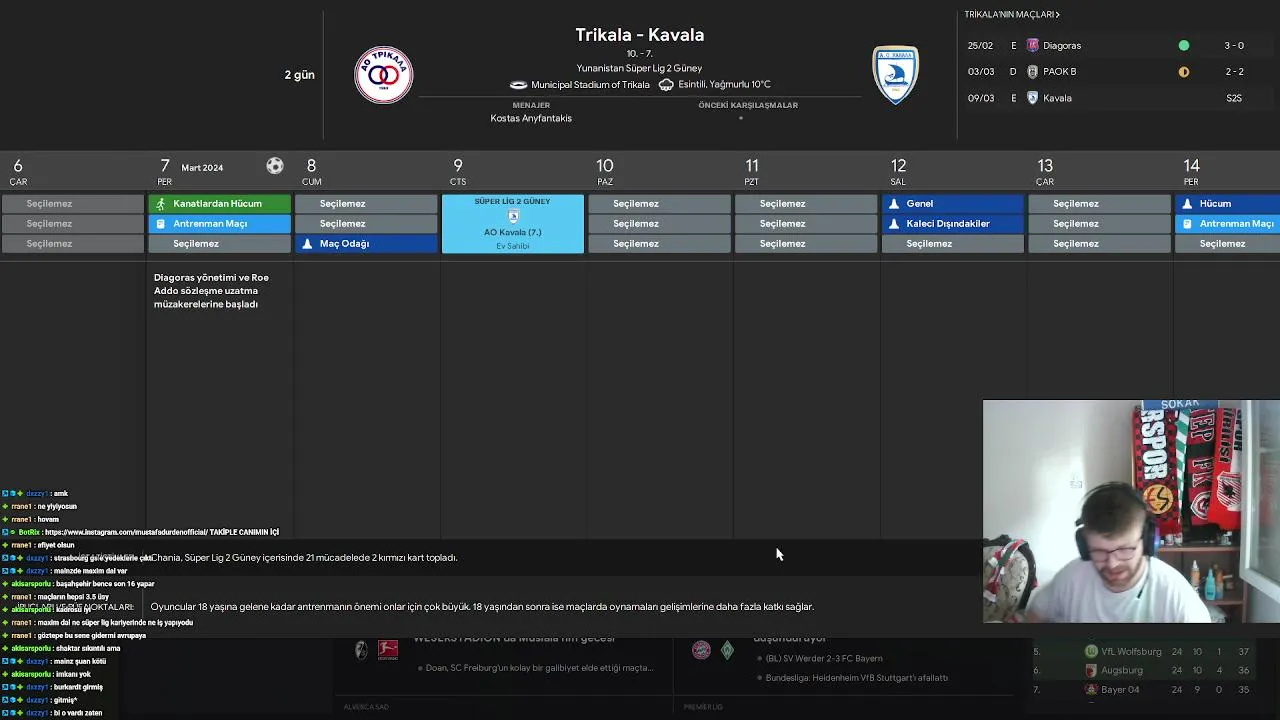
Task: Click the PAOK B team badge
Action: click(x=1033, y=72)
